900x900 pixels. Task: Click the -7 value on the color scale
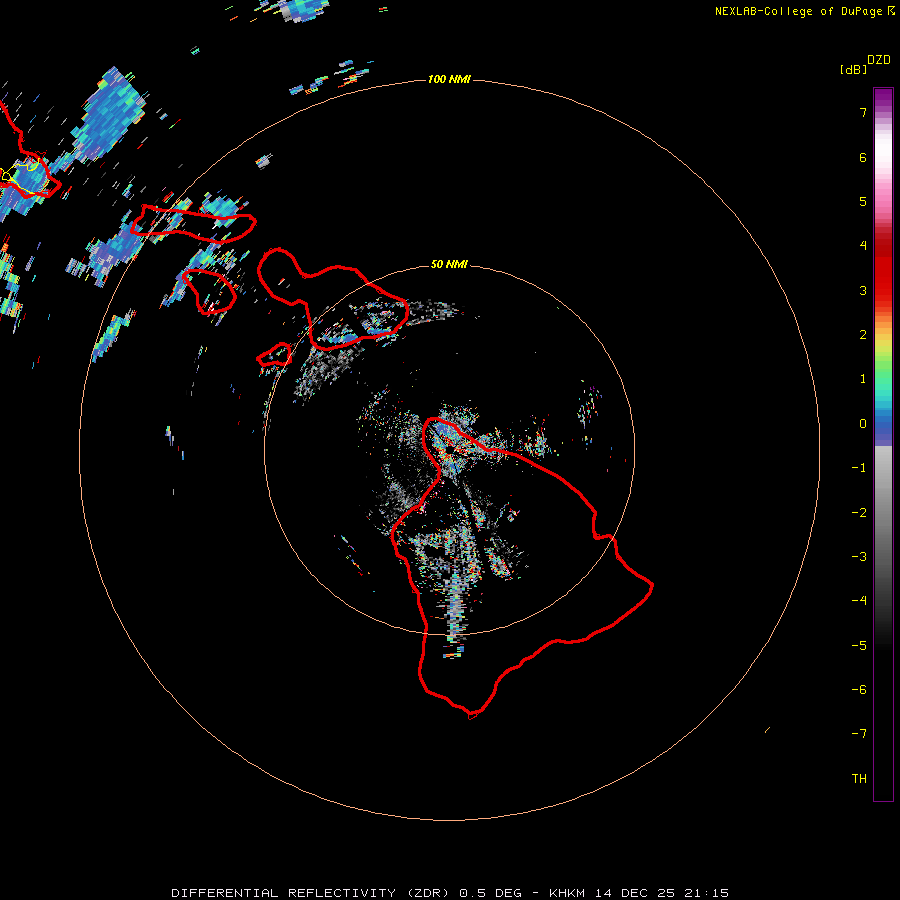tap(859, 734)
